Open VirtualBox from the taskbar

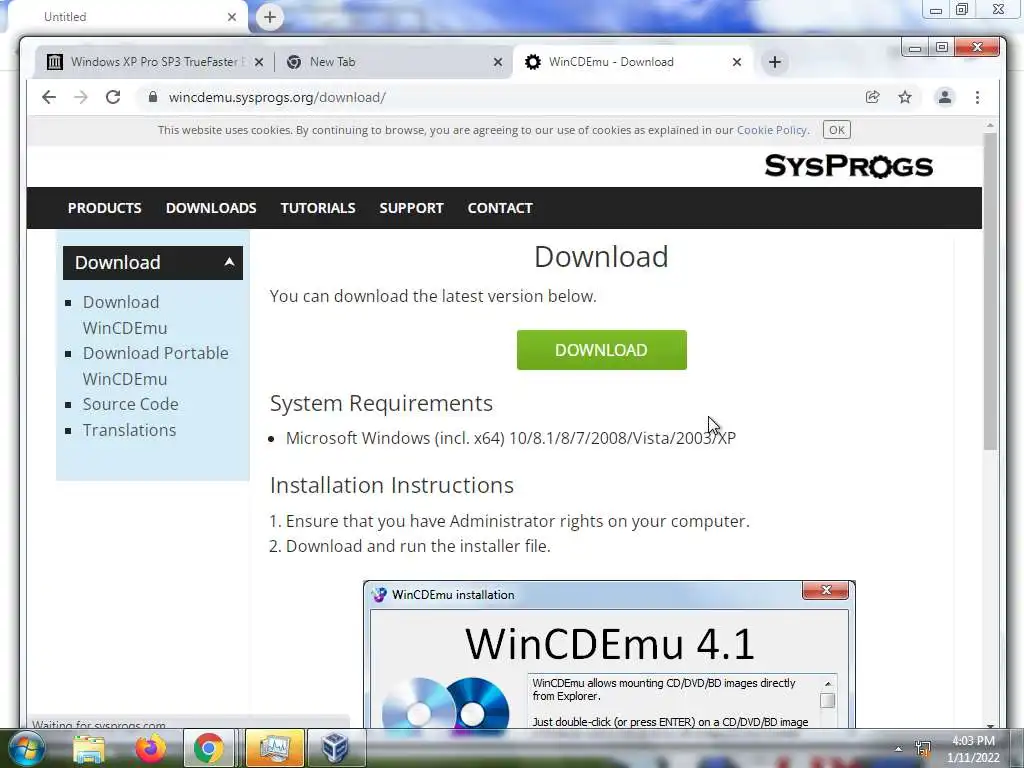point(335,748)
